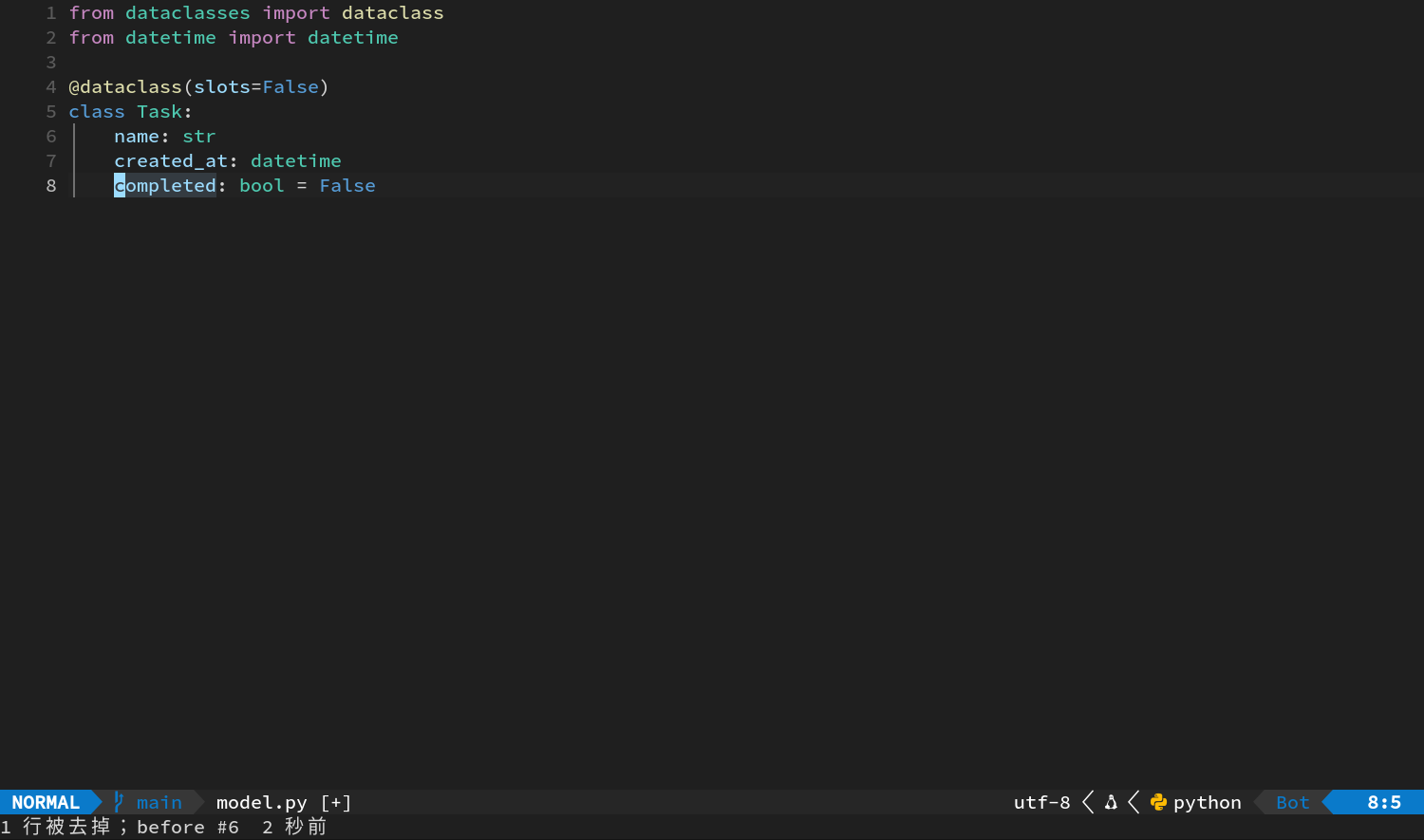The width and height of the screenshot is (1424, 840).
Task: Click line number 3 in the gutter
Action: tap(51, 63)
